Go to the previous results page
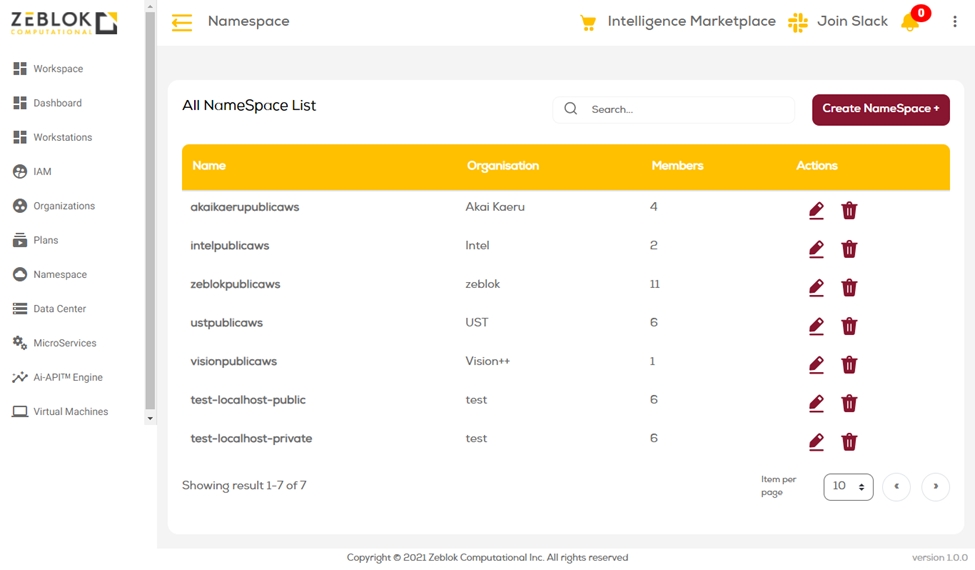Image resolution: width=975 pixels, height=570 pixels. pyautogui.click(x=896, y=487)
